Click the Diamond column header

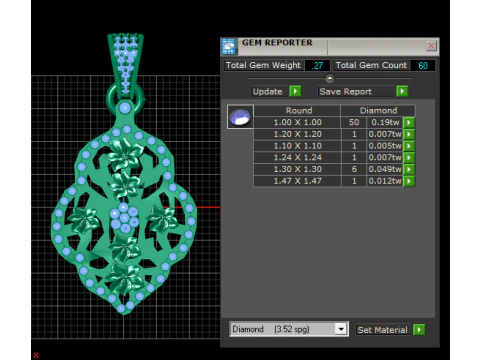[378, 111]
